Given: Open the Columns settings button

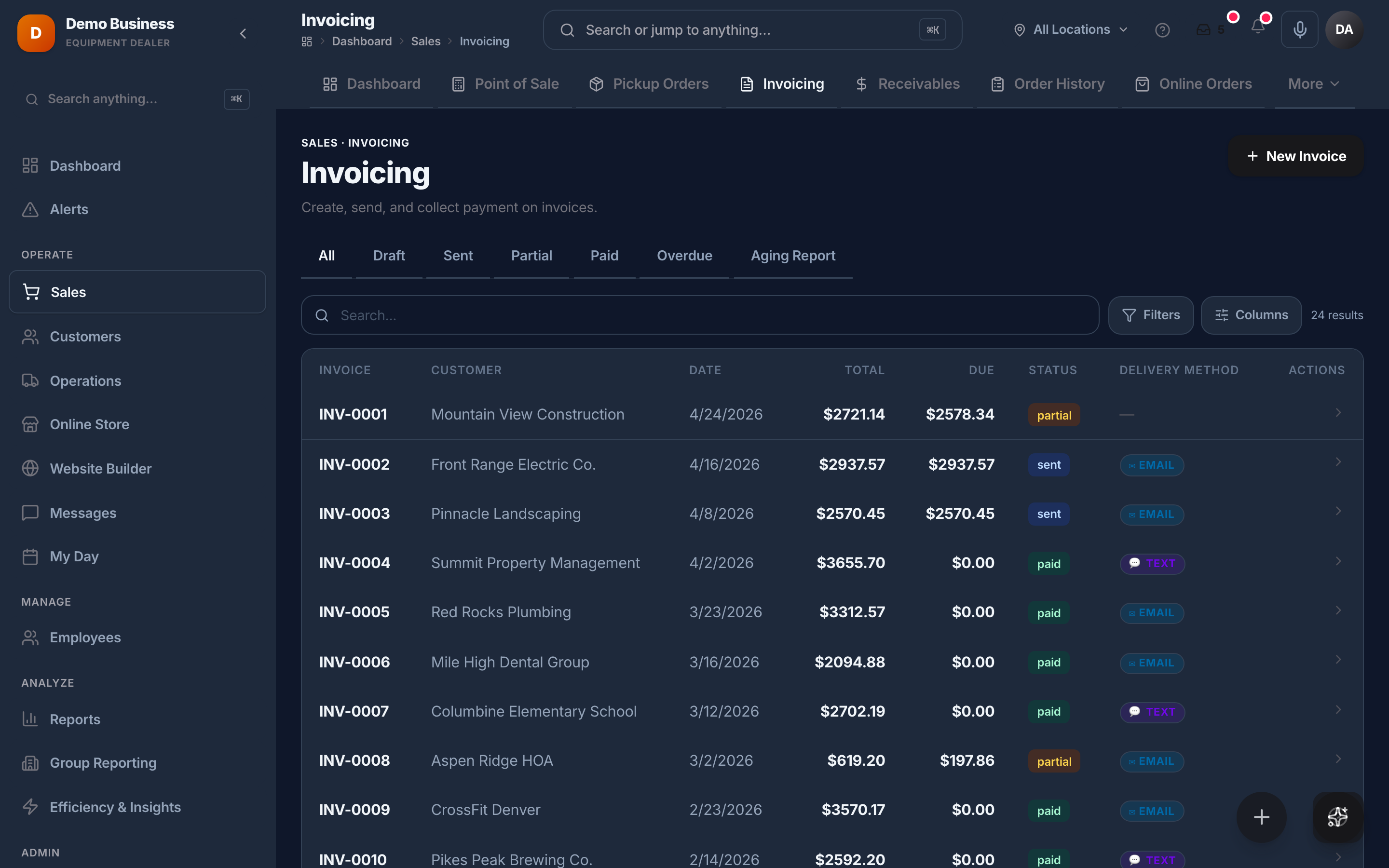Looking at the screenshot, I should [1251, 315].
